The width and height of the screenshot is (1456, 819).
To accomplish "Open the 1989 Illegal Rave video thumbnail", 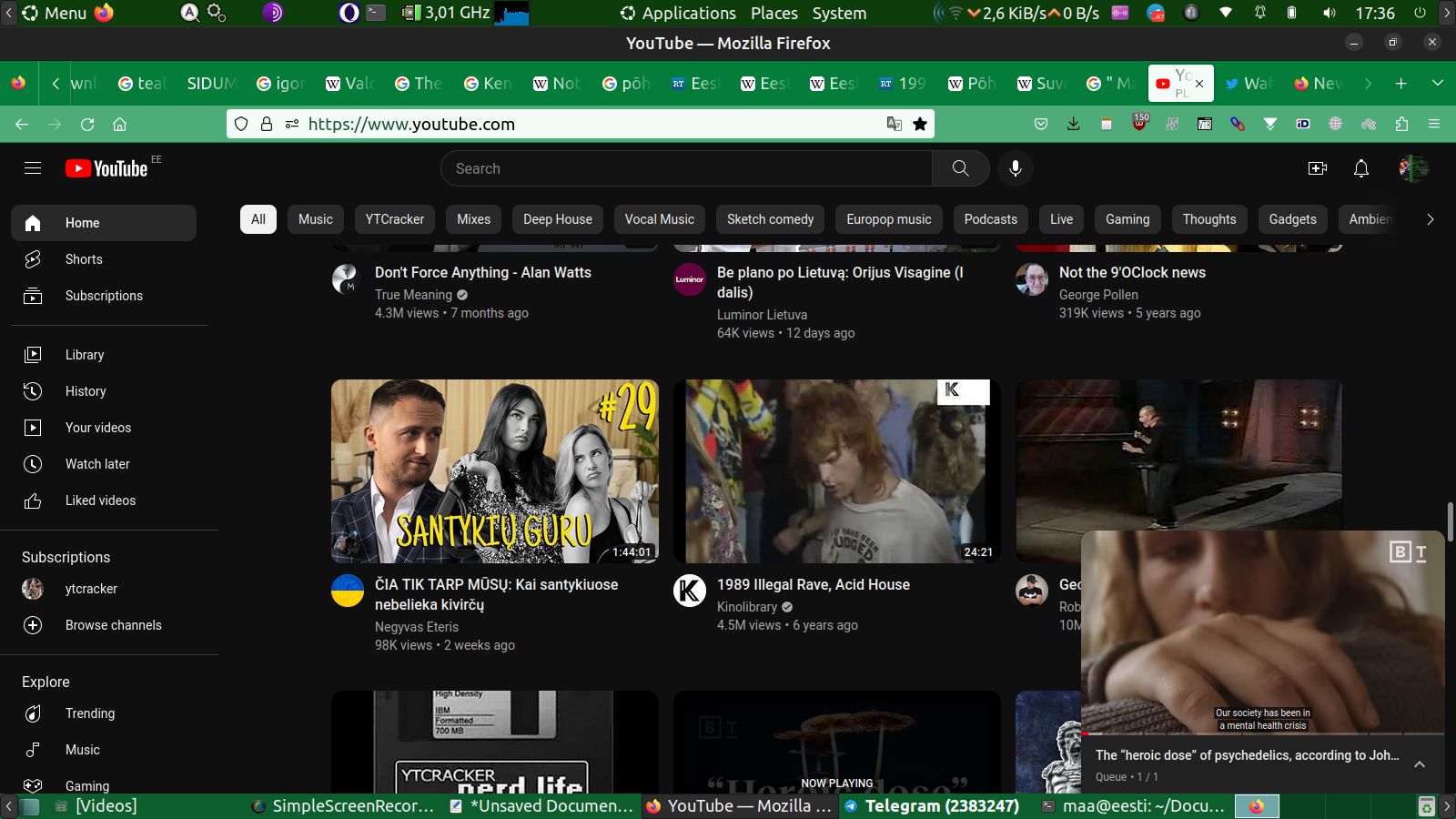I will tap(836, 471).
